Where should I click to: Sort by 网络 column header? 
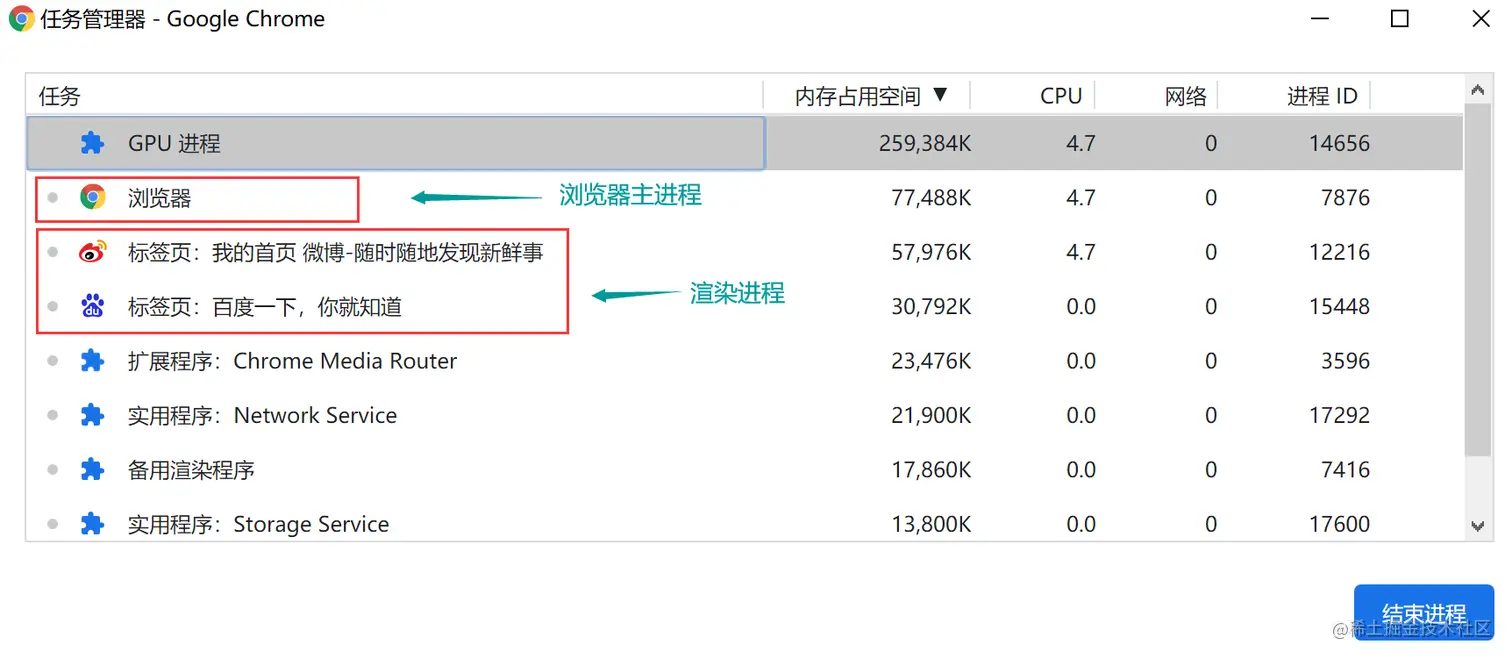(x=1185, y=96)
